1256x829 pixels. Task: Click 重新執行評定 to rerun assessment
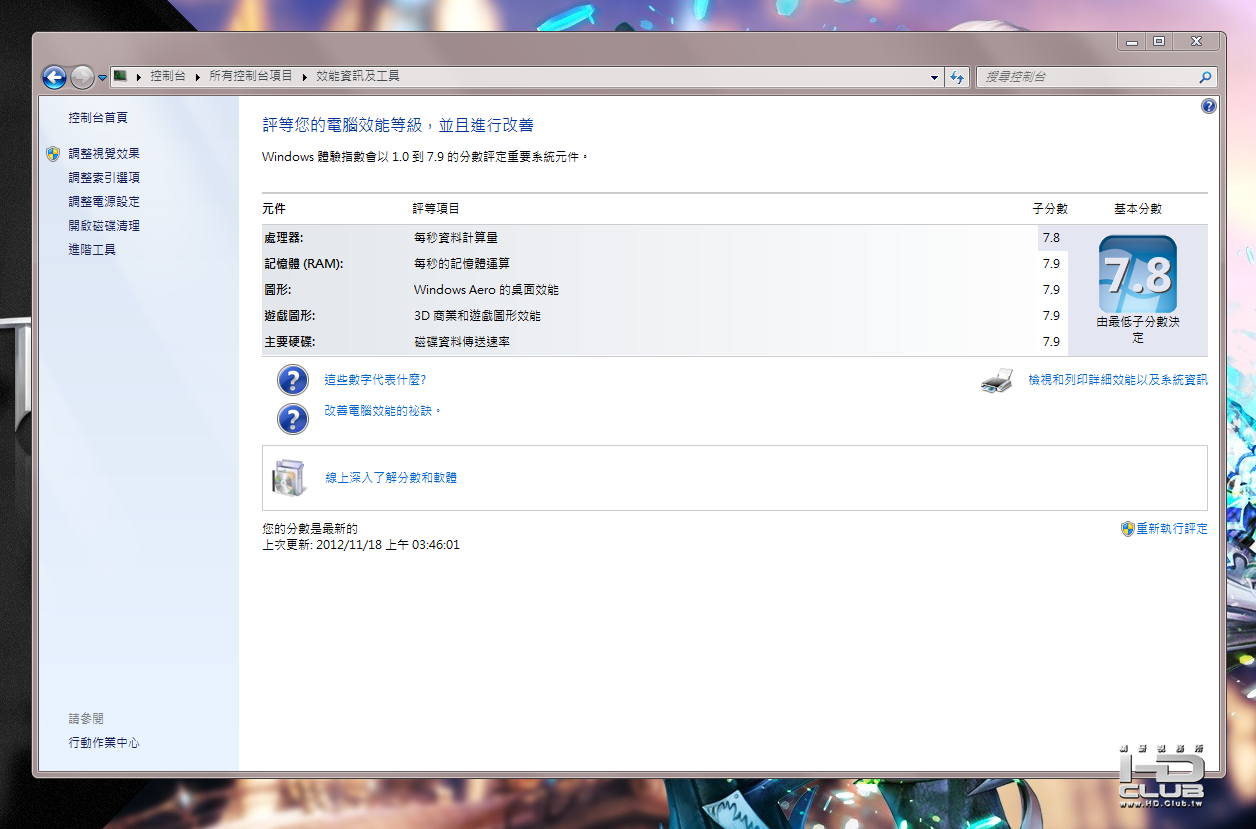click(x=1171, y=529)
